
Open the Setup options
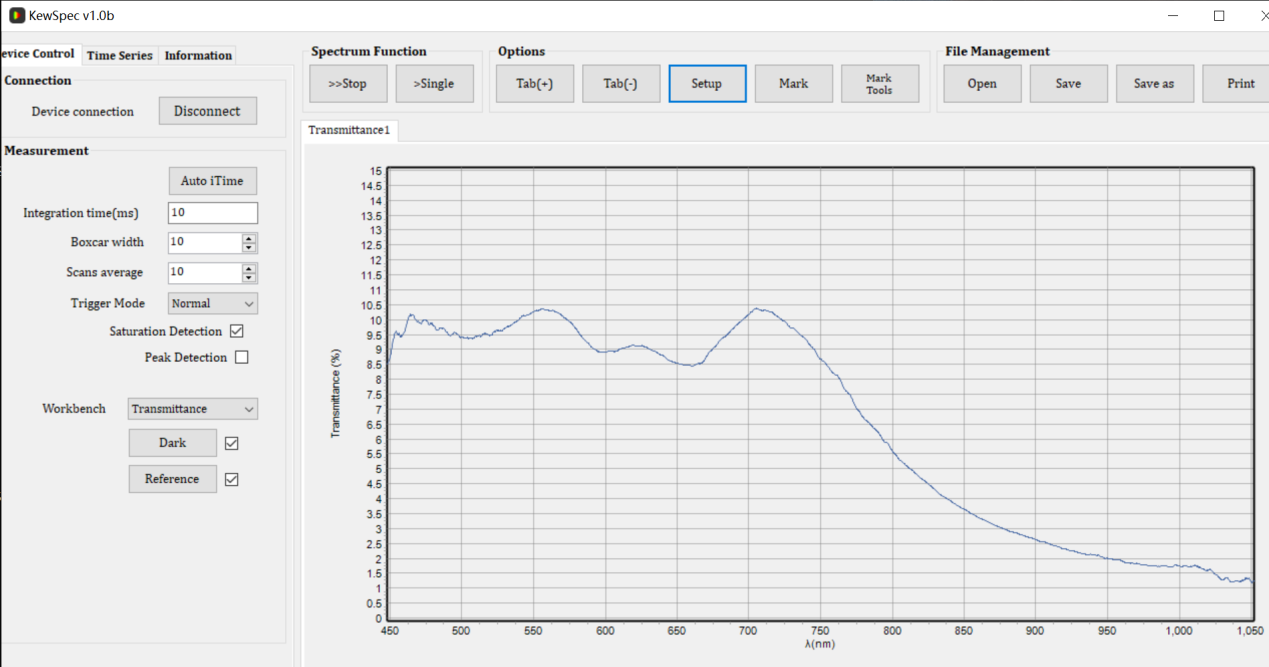707,84
